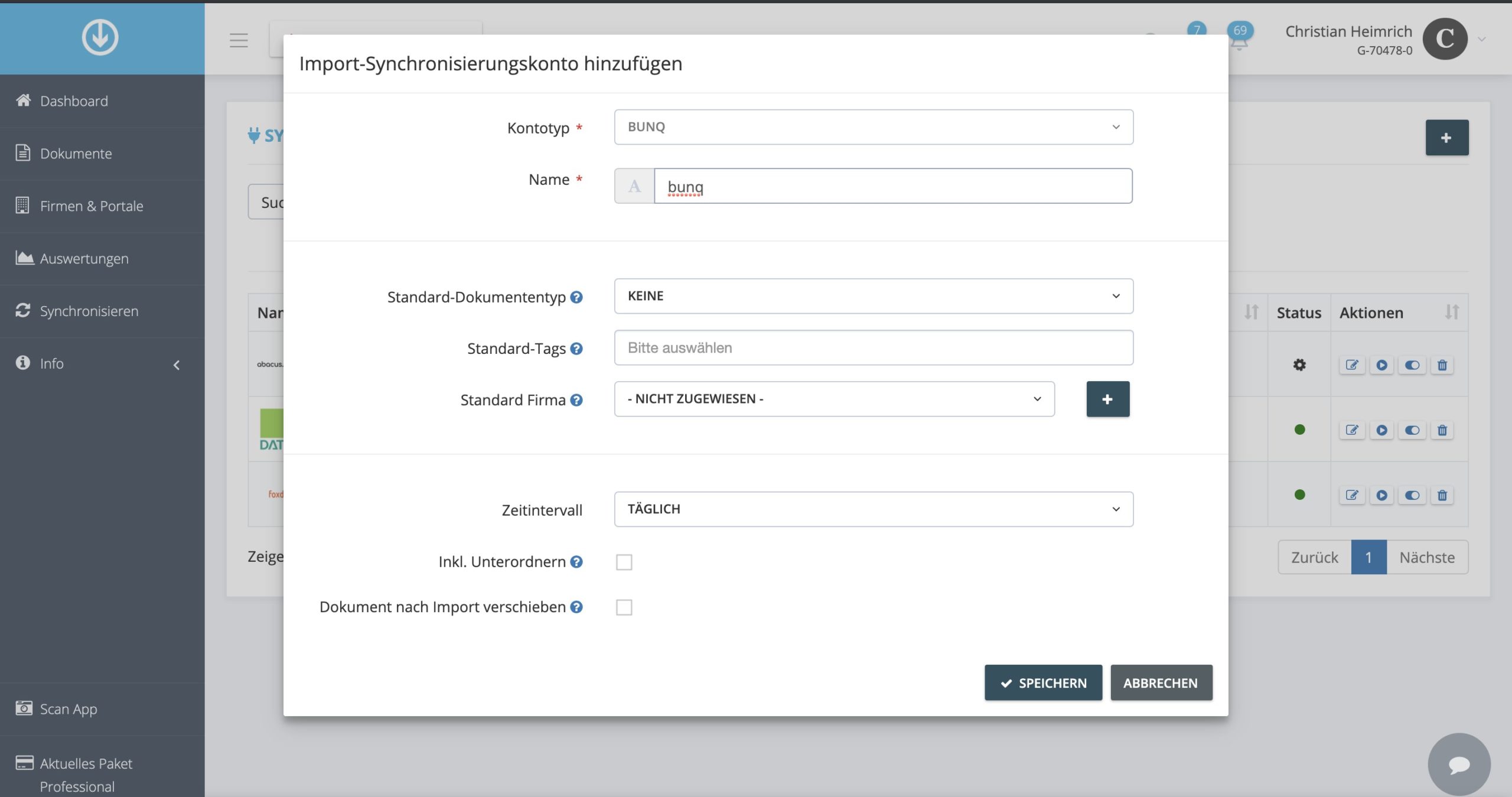
Task: Click the ABBRECHEN button
Action: click(x=1161, y=683)
